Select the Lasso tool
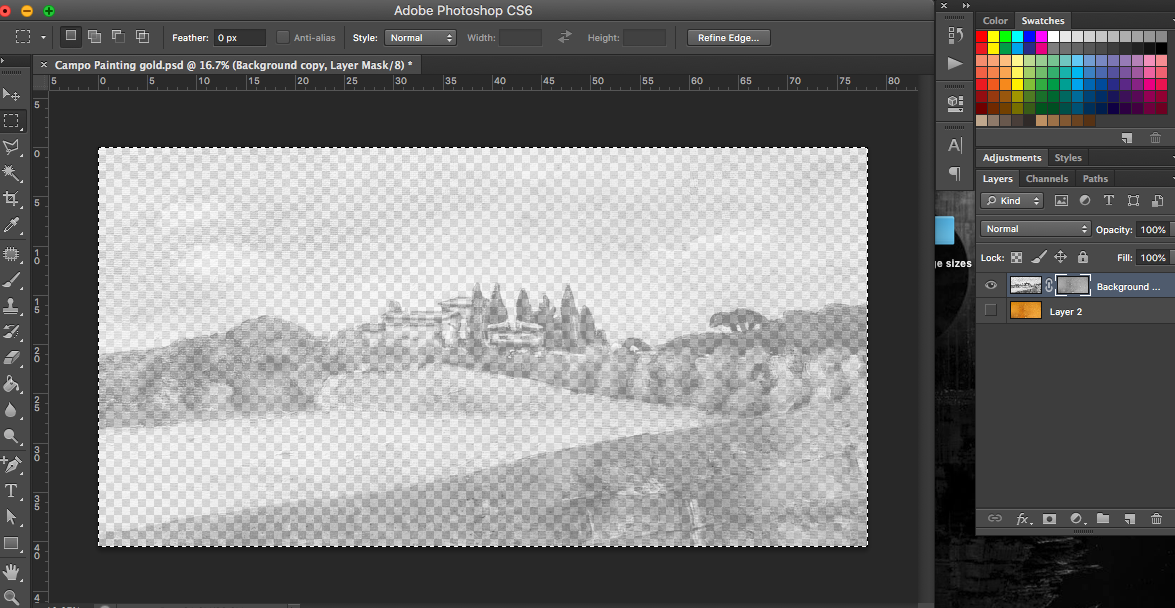The image size is (1175, 608). tap(12, 148)
